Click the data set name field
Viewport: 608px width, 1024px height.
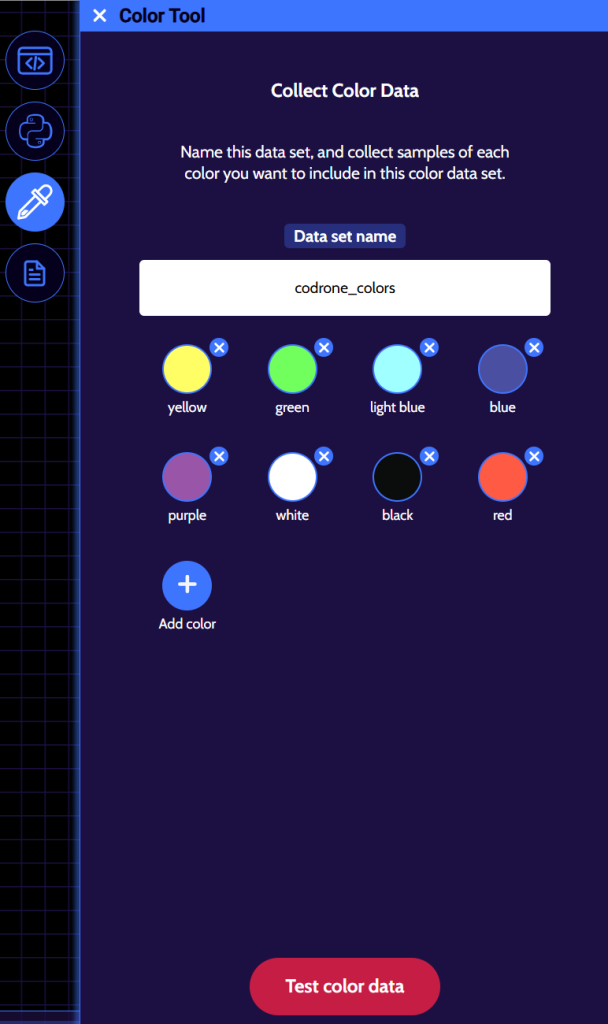(x=345, y=288)
